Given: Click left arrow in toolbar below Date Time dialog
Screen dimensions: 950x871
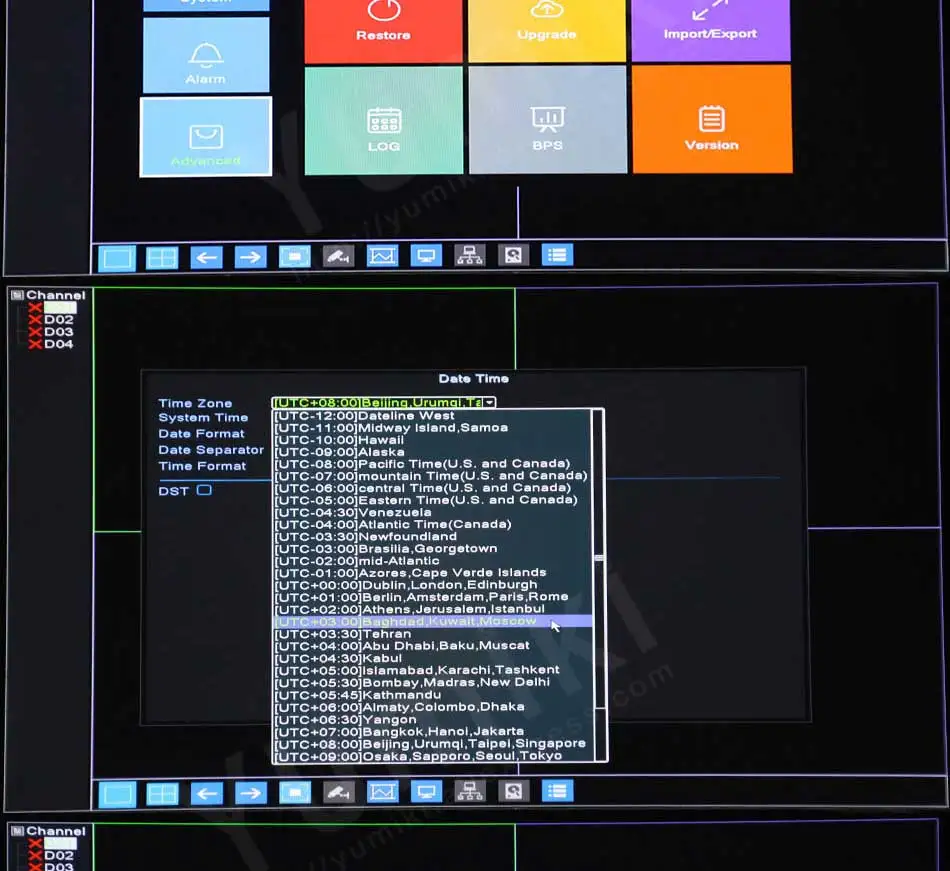Looking at the screenshot, I should [207, 793].
